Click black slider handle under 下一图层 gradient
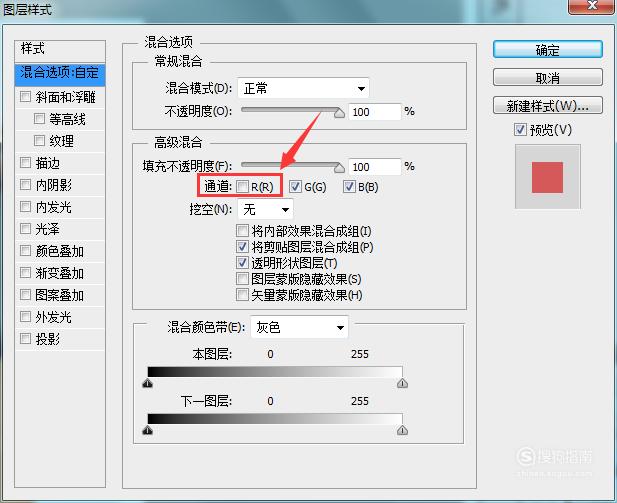The height and width of the screenshot is (503, 617). (x=148, y=430)
